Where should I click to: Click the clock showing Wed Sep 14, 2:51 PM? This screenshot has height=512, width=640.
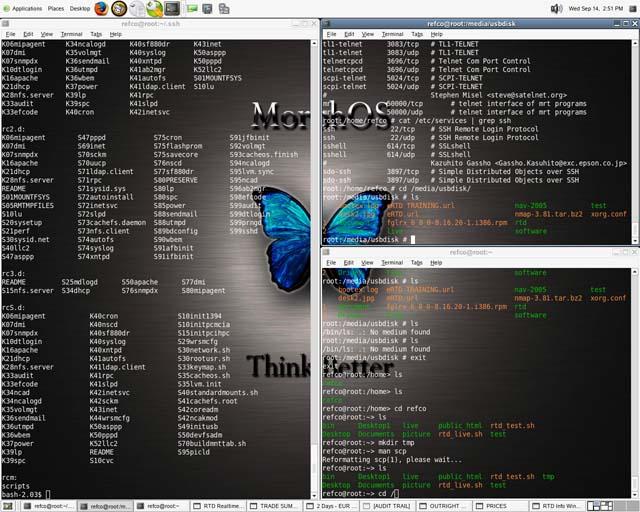click(596, 8)
